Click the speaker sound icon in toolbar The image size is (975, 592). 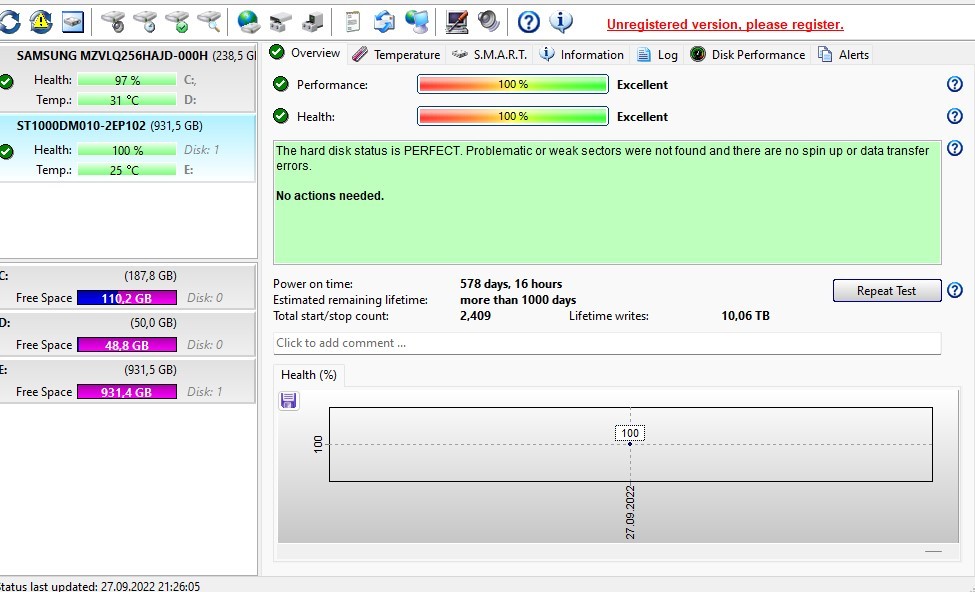488,21
